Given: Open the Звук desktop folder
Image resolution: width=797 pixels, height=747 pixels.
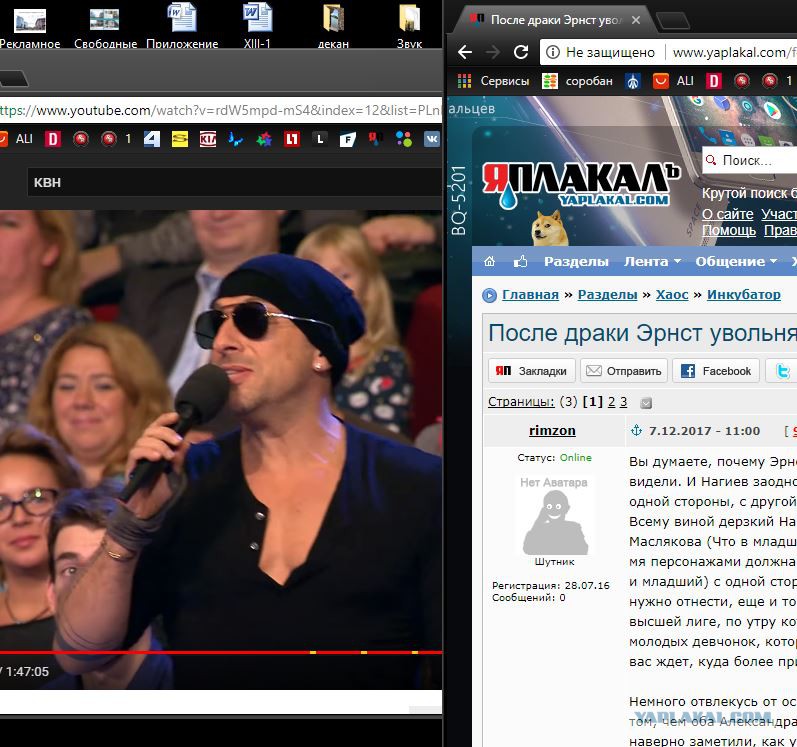Looking at the screenshot, I should [x=409, y=26].
